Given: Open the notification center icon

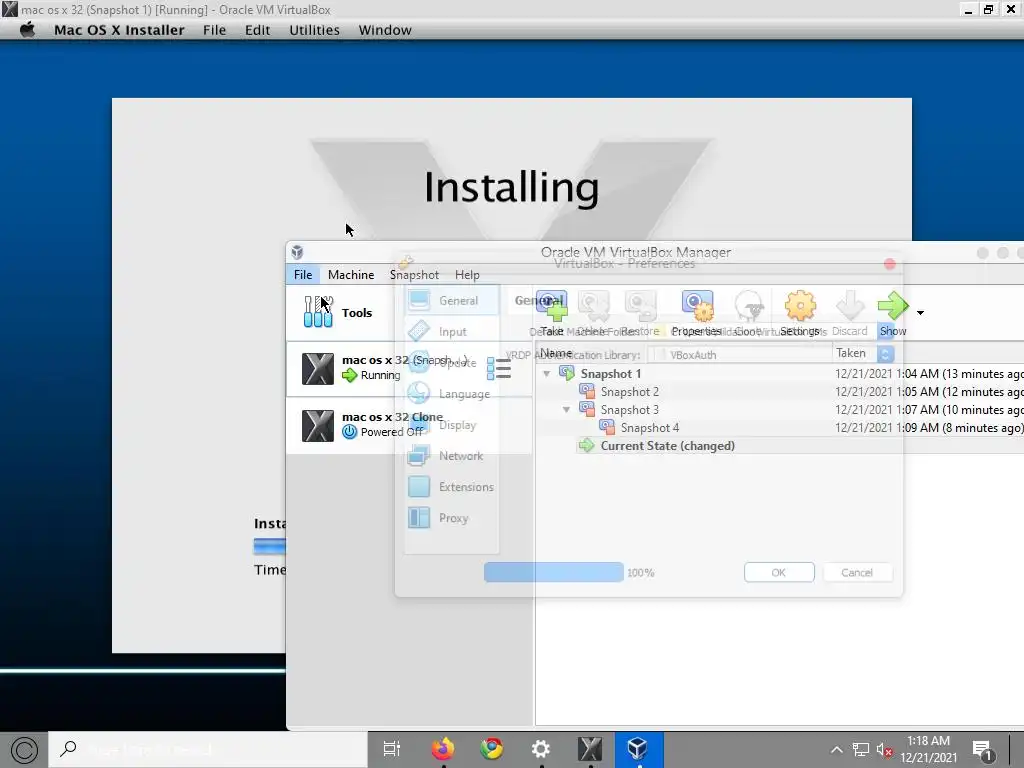Looking at the screenshot, I should [x=982, y=751].
